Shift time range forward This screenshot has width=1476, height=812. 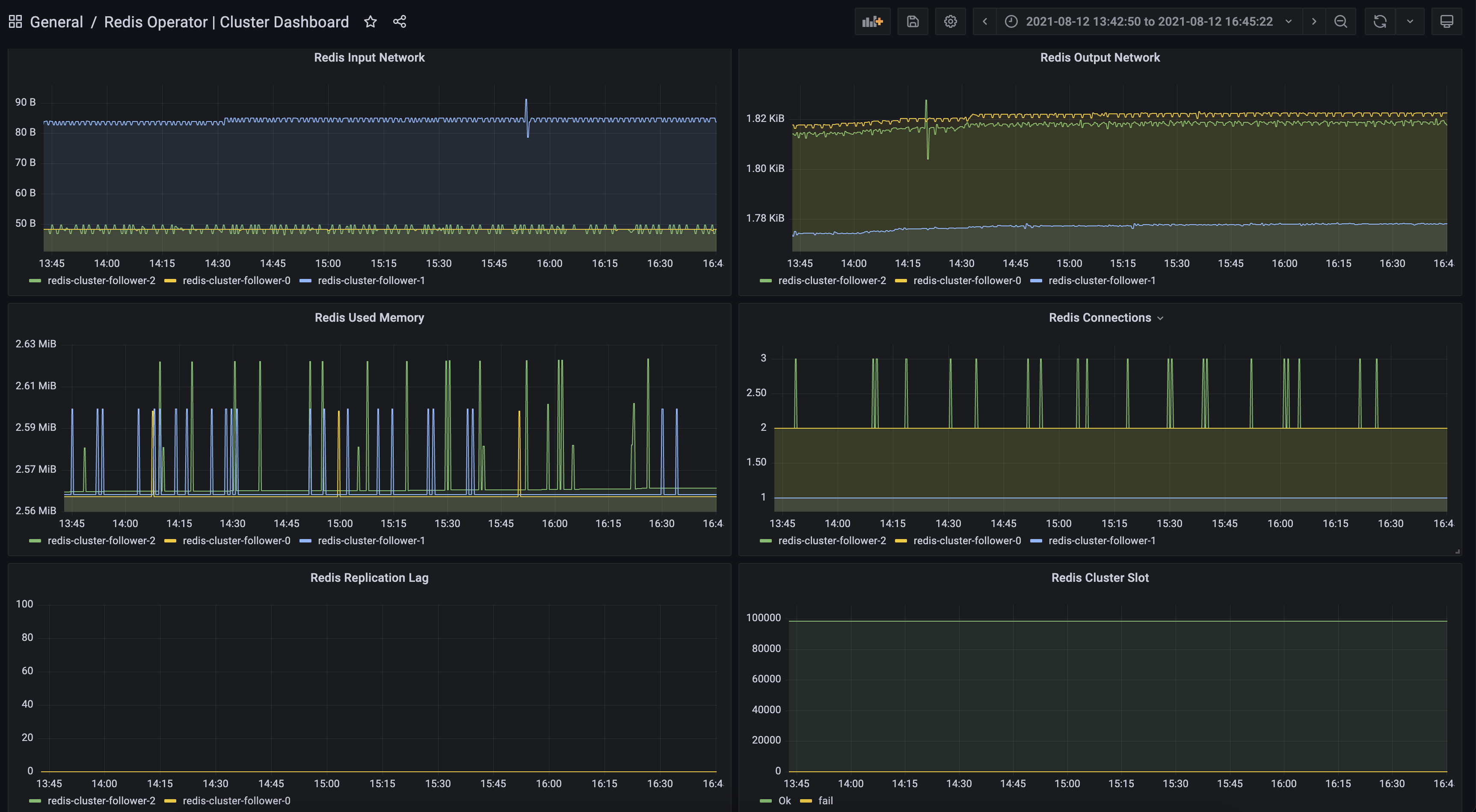click(x=1313, y=22)
